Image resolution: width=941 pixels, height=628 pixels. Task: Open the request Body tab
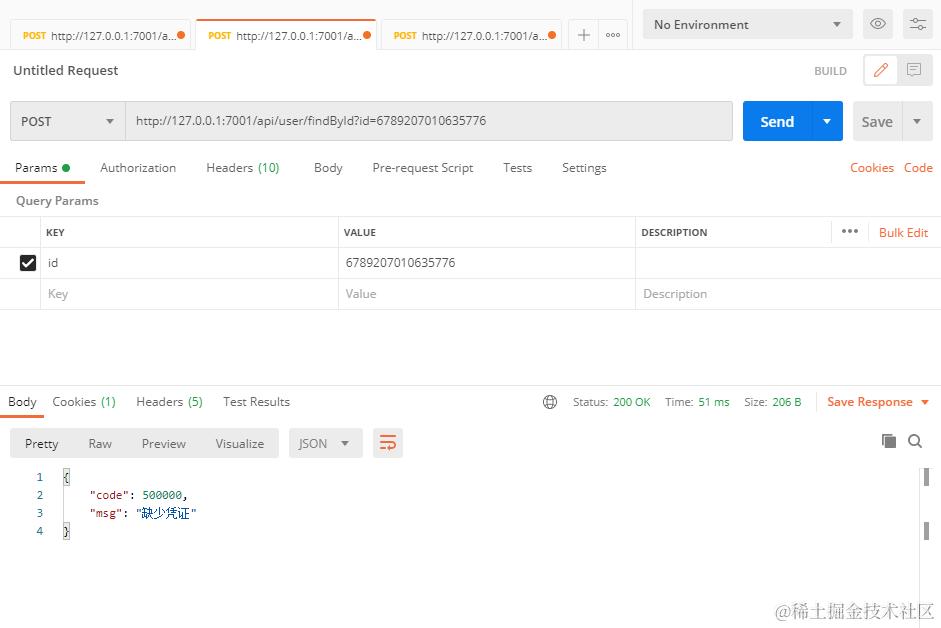tap(328, 168)
